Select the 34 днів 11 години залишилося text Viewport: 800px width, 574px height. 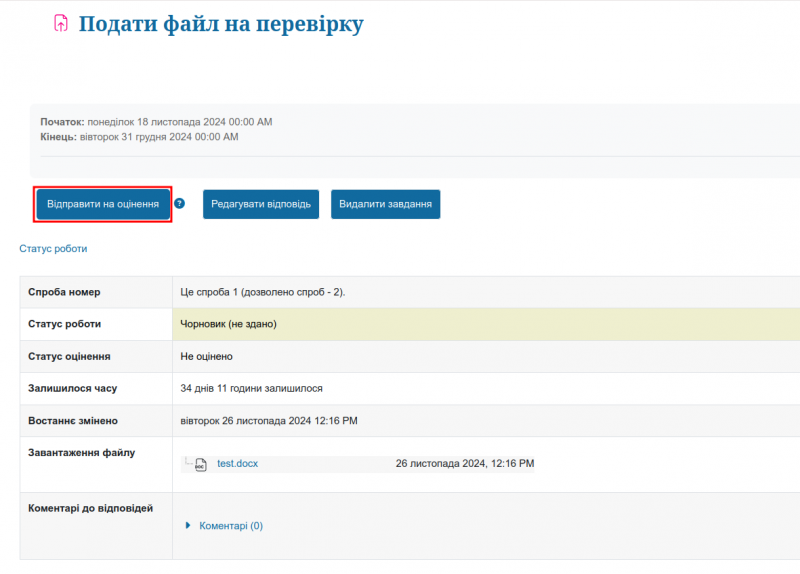[x=251, y=388]
